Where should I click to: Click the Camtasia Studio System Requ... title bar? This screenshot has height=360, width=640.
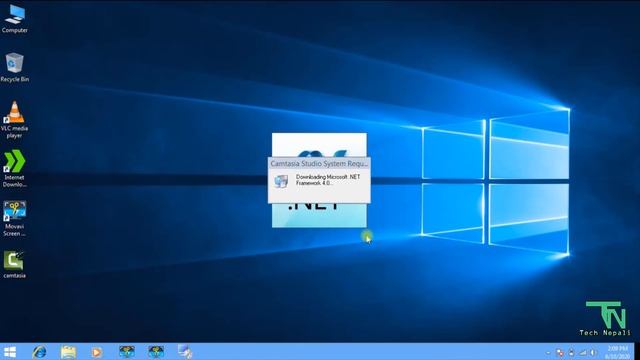(319, 164)
